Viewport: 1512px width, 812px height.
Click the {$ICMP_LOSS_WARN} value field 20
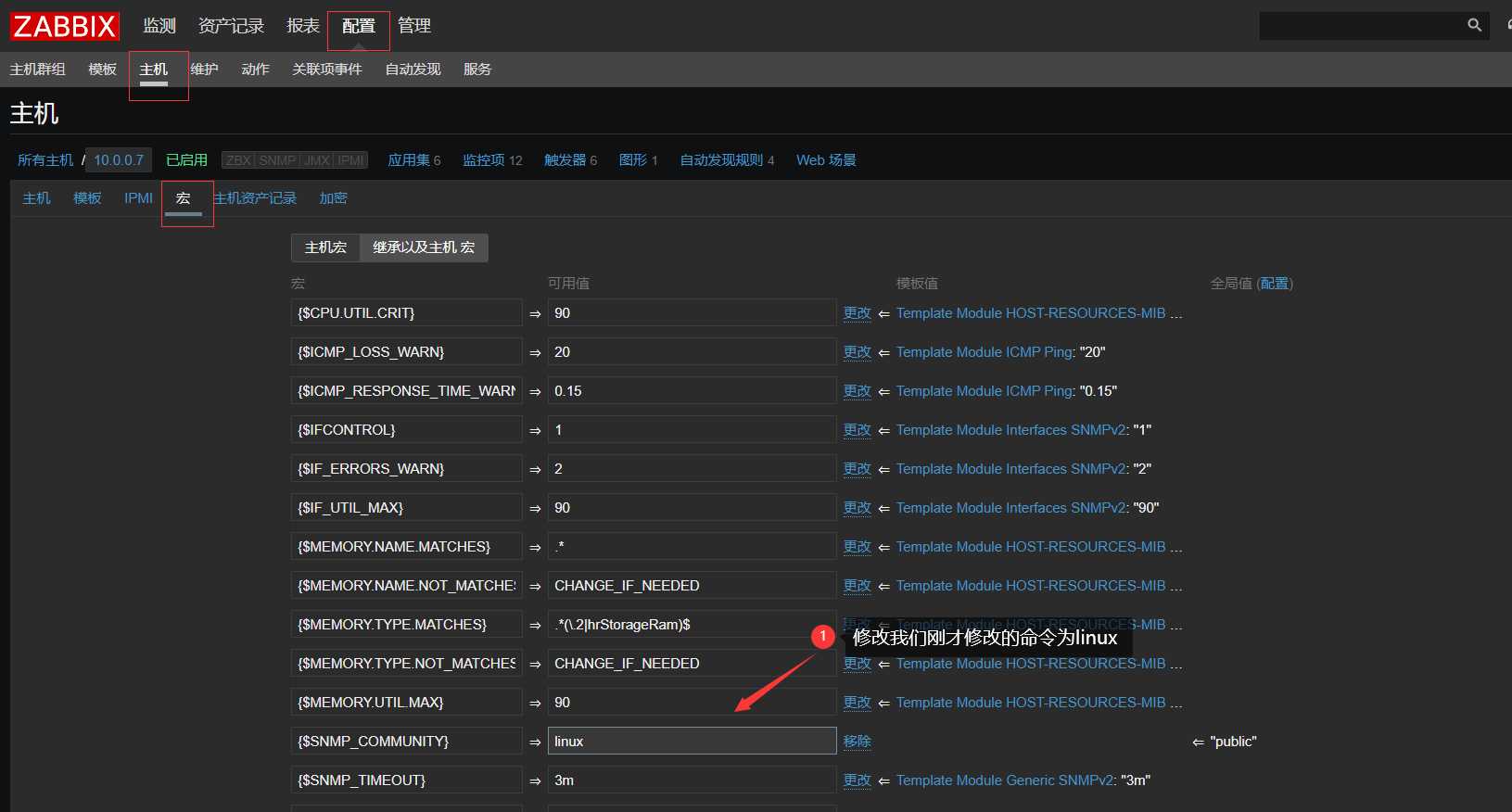692,352
